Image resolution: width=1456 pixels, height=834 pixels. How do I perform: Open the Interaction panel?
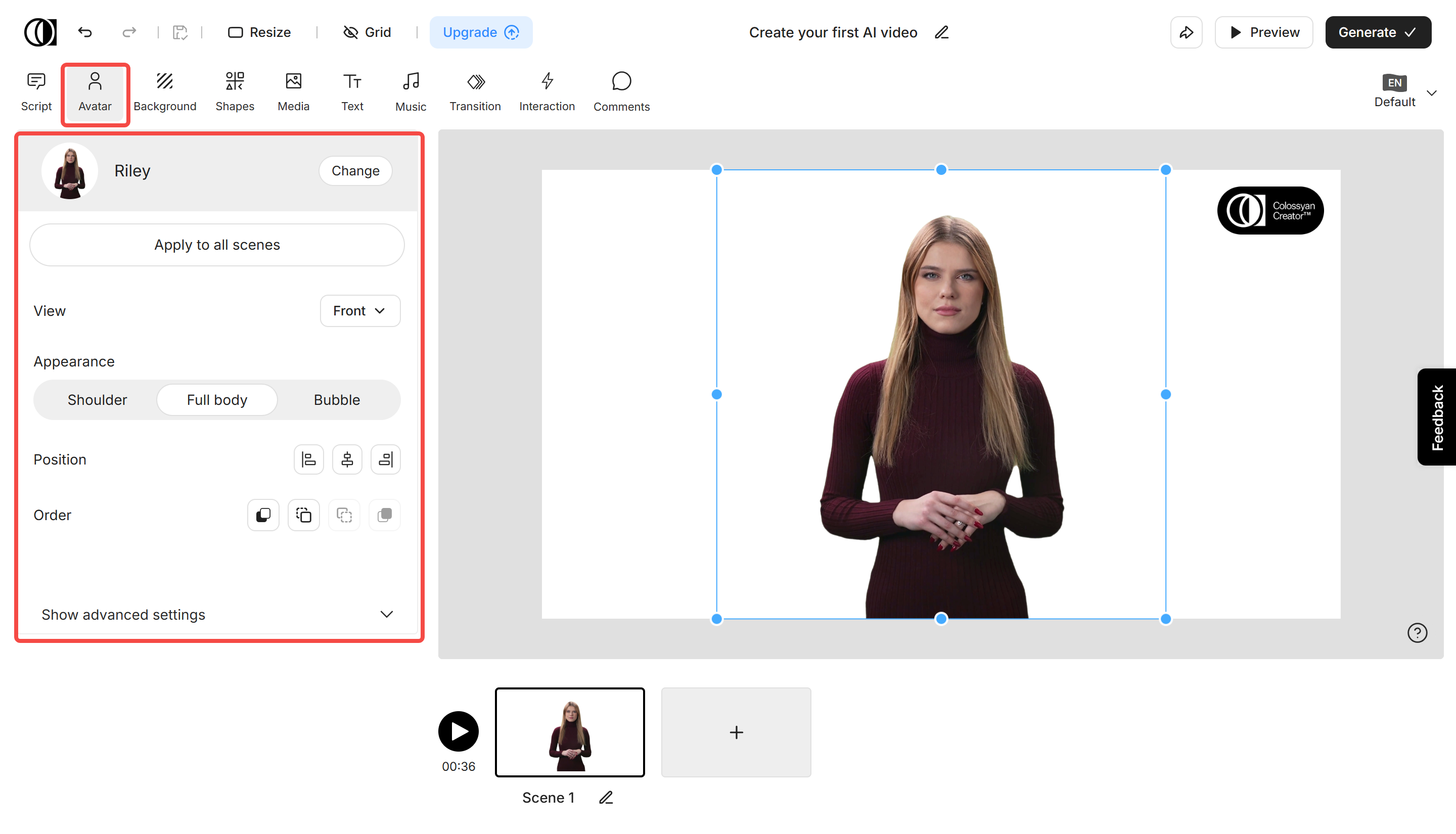point(547,91)
